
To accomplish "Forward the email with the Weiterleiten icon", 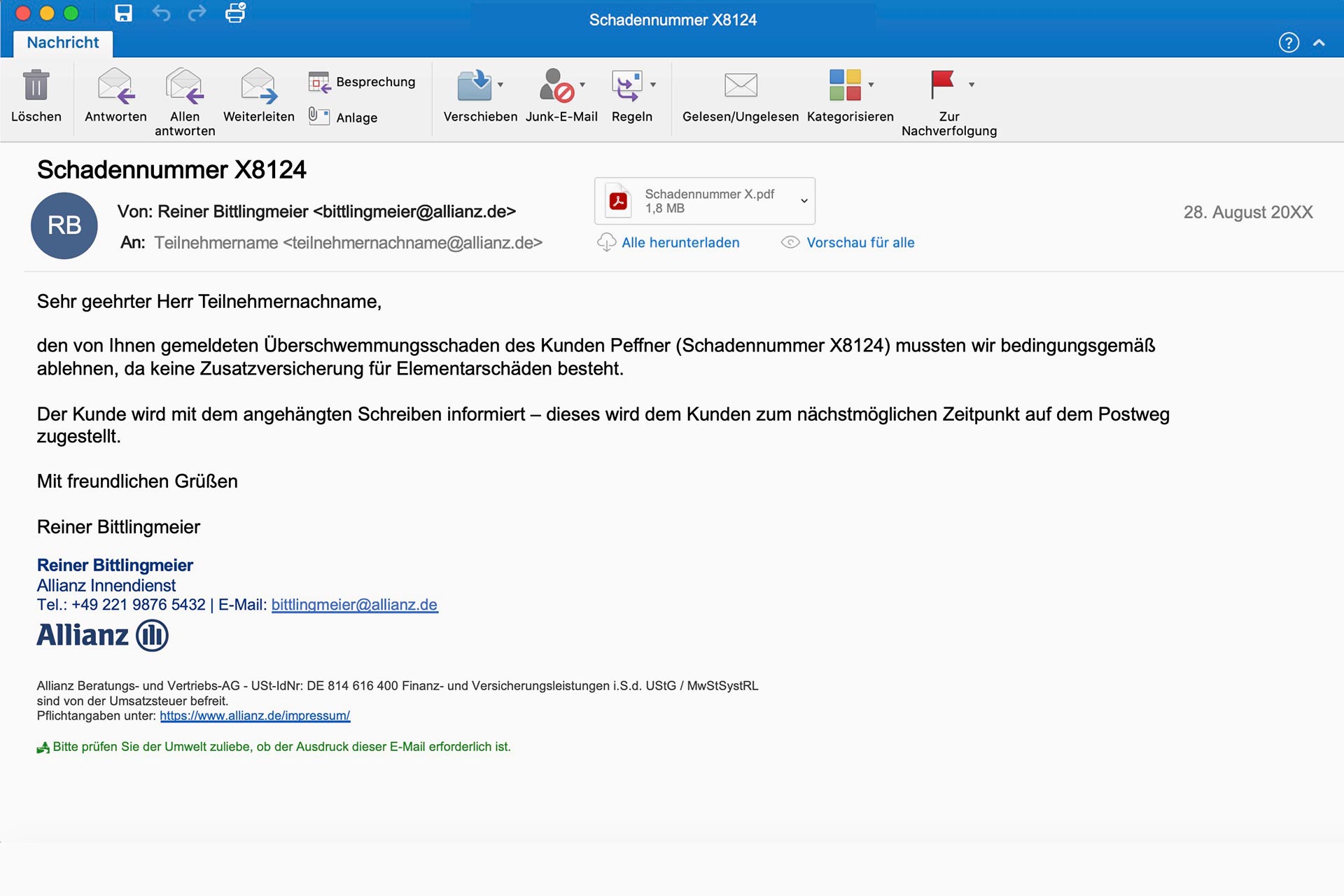I will (x=258, y=85).
